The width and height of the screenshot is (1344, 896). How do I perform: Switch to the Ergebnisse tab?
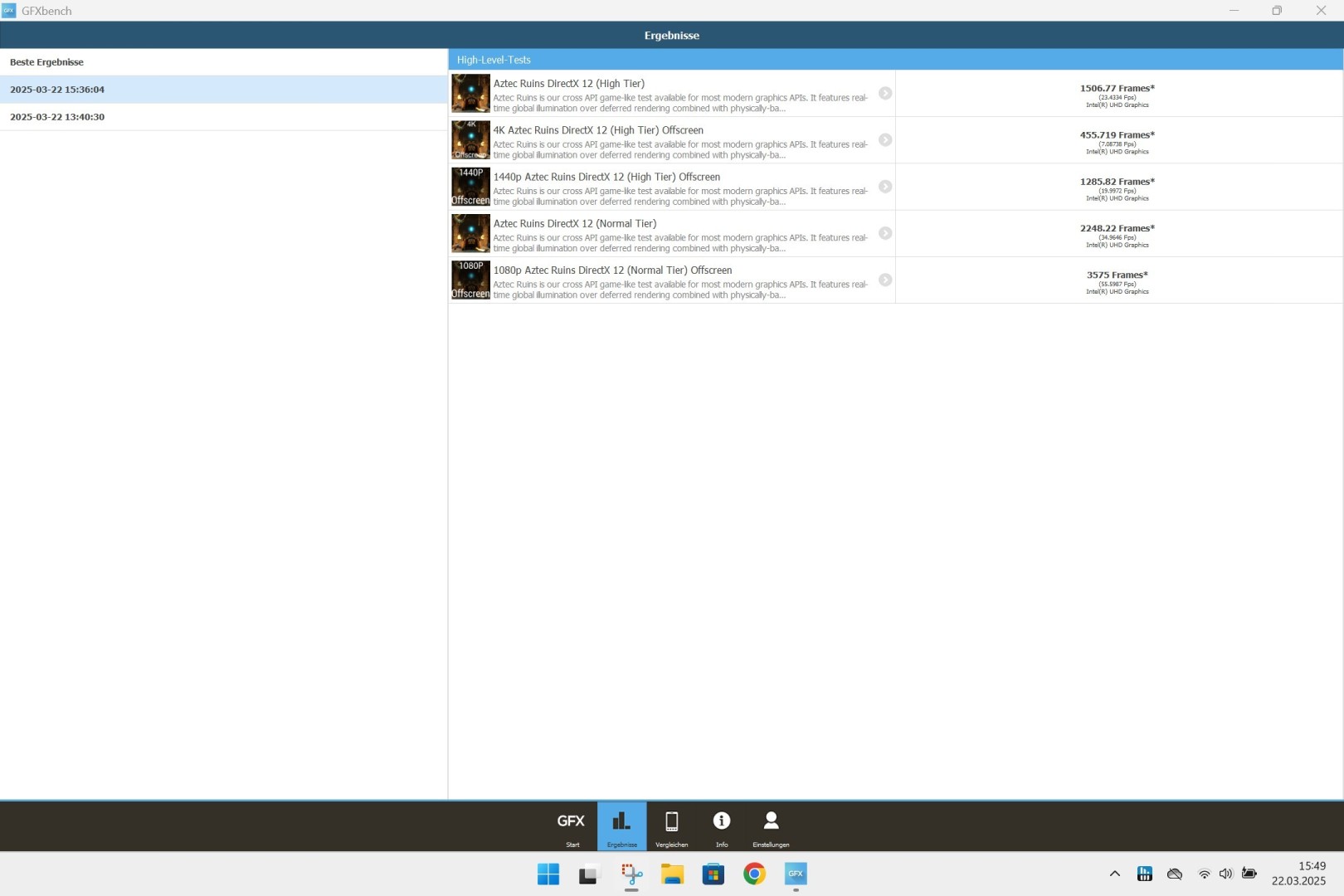click(x=621, y=826)
